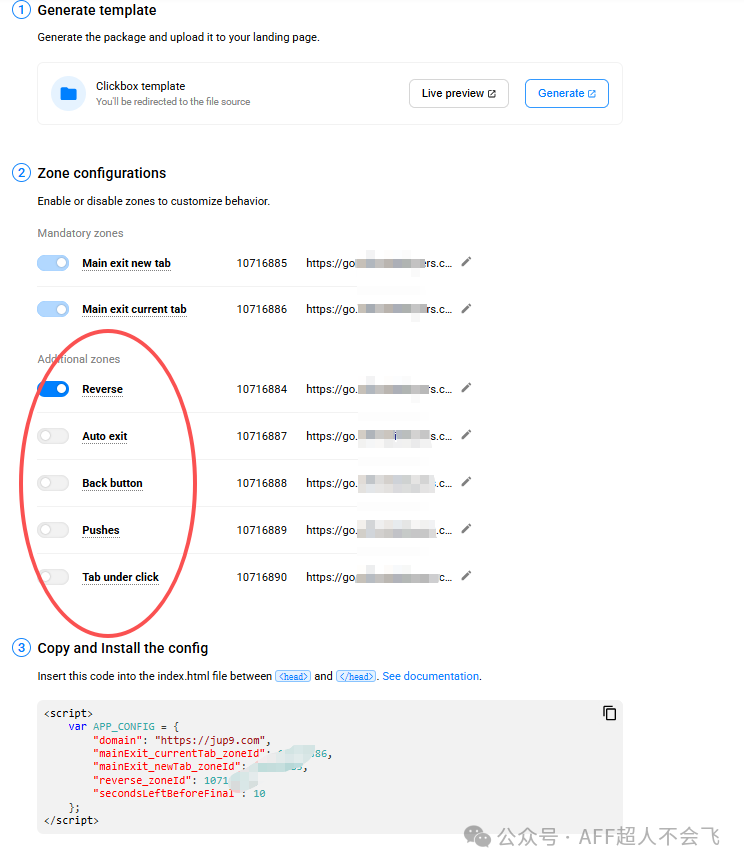Click the secondsLeftBeforeFinal code line
The height and width of the screenshot is (867, 744).
(179, 793)
